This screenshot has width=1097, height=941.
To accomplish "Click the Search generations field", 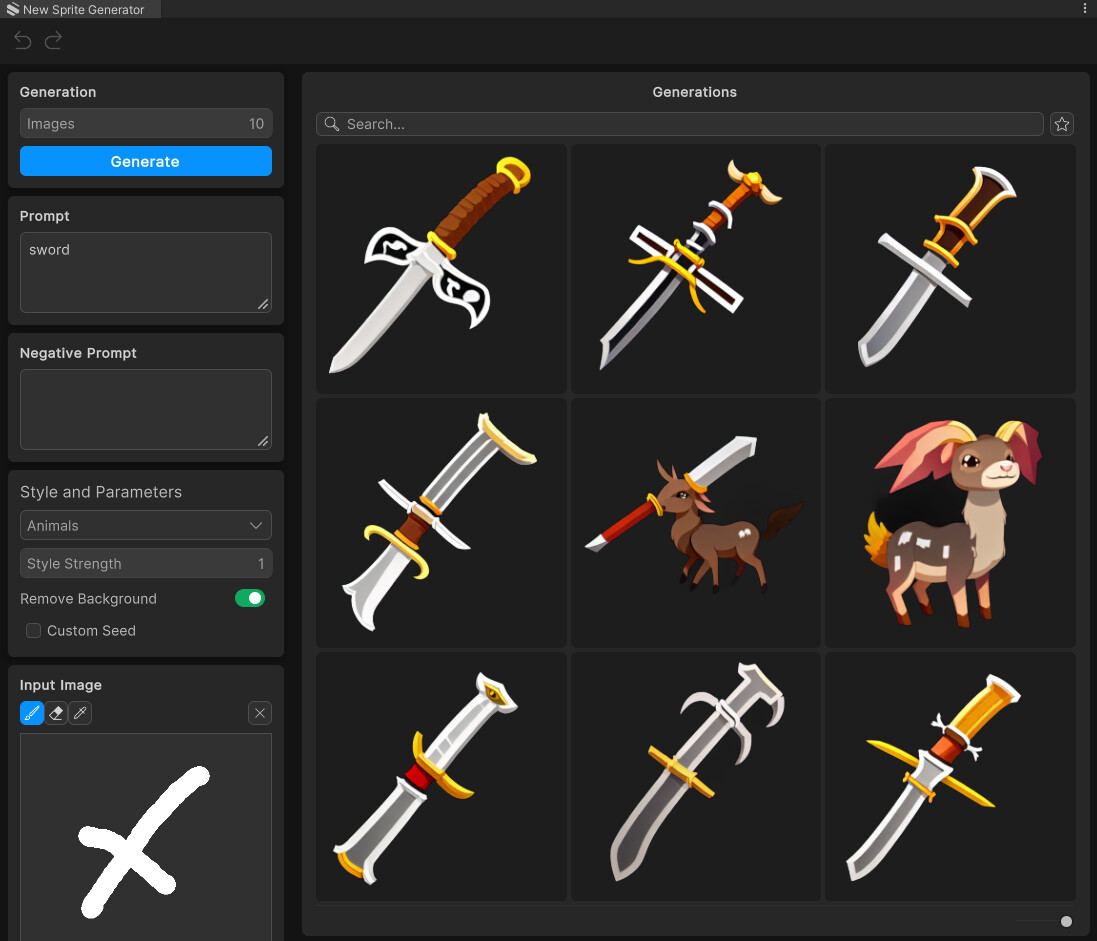I will pos(680,123).
